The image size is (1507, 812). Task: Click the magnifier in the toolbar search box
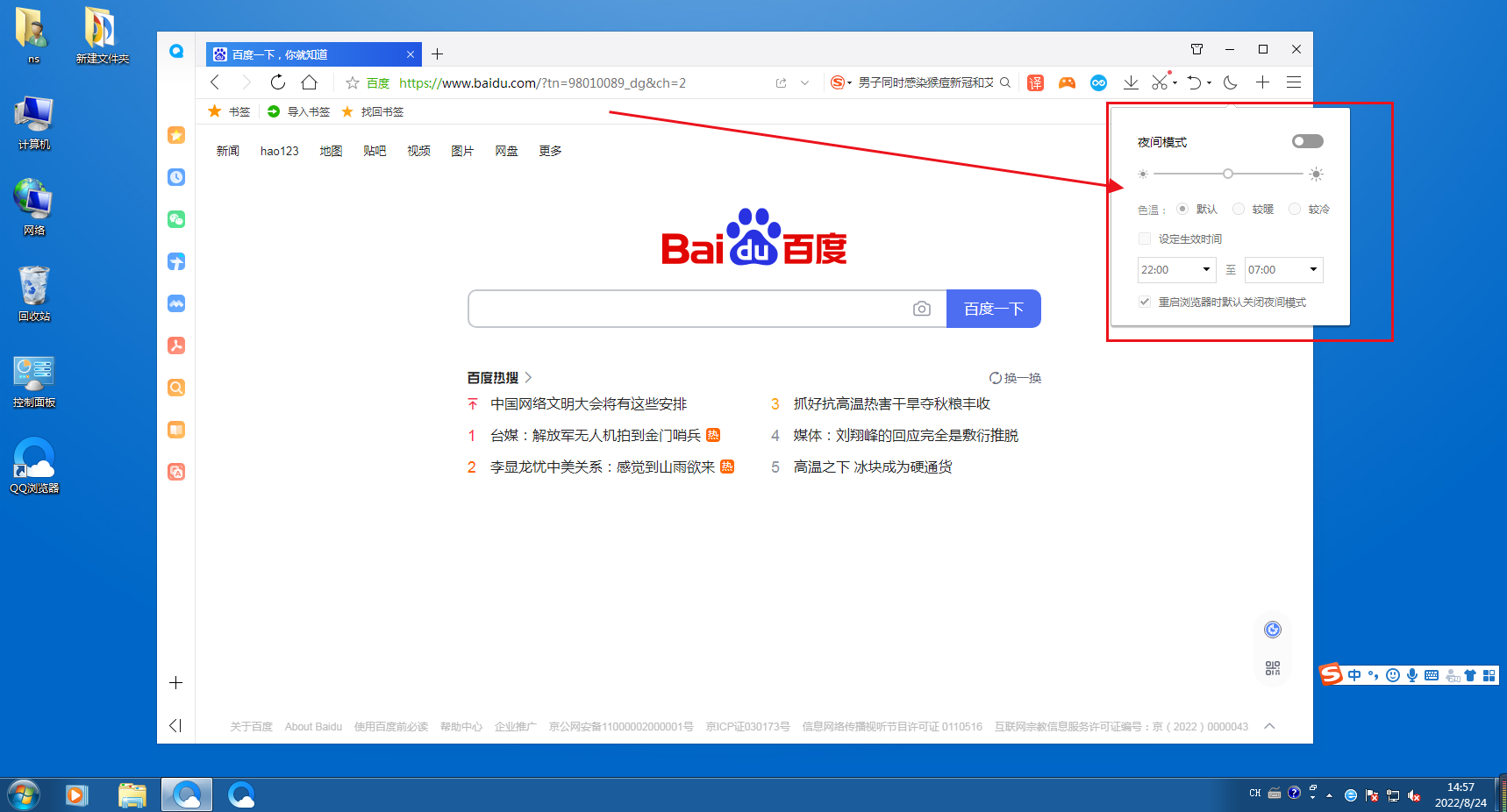tap(1005, 82)
